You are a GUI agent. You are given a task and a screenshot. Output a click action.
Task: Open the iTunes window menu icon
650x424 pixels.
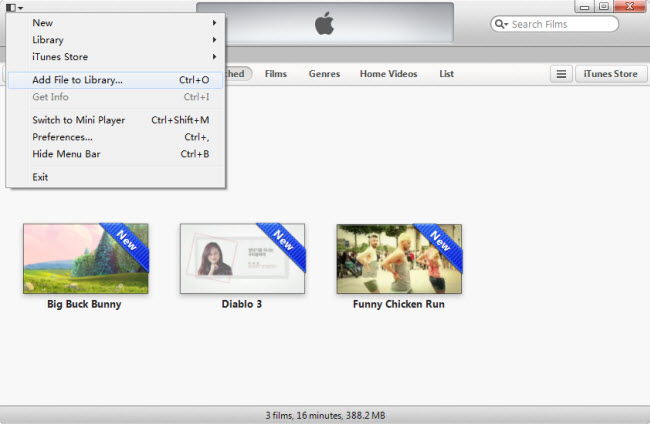[14, 7]
